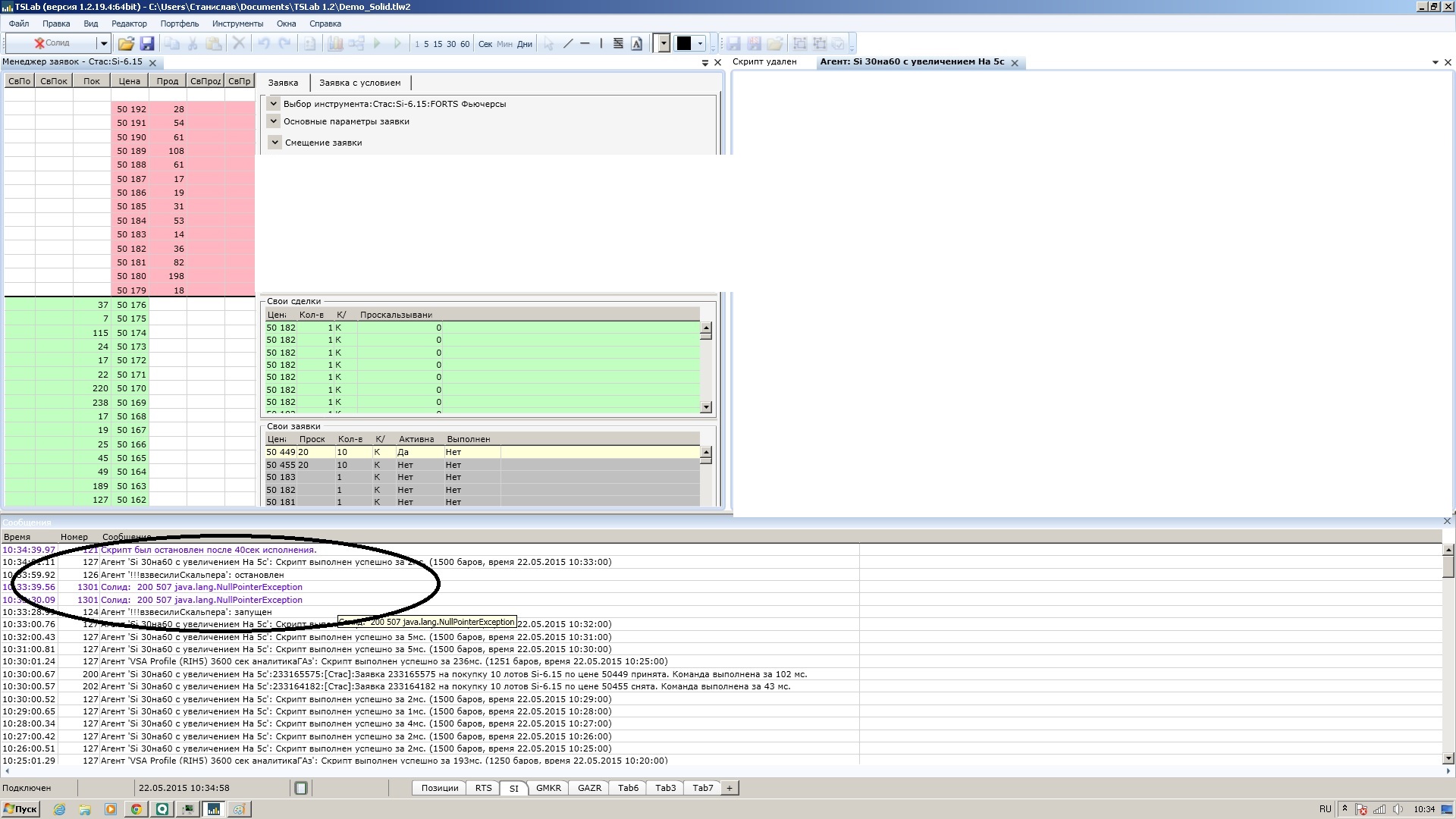Select the diagonal line drawing tool
This screenshot has height=819, width=1456.
coord(568,44)
